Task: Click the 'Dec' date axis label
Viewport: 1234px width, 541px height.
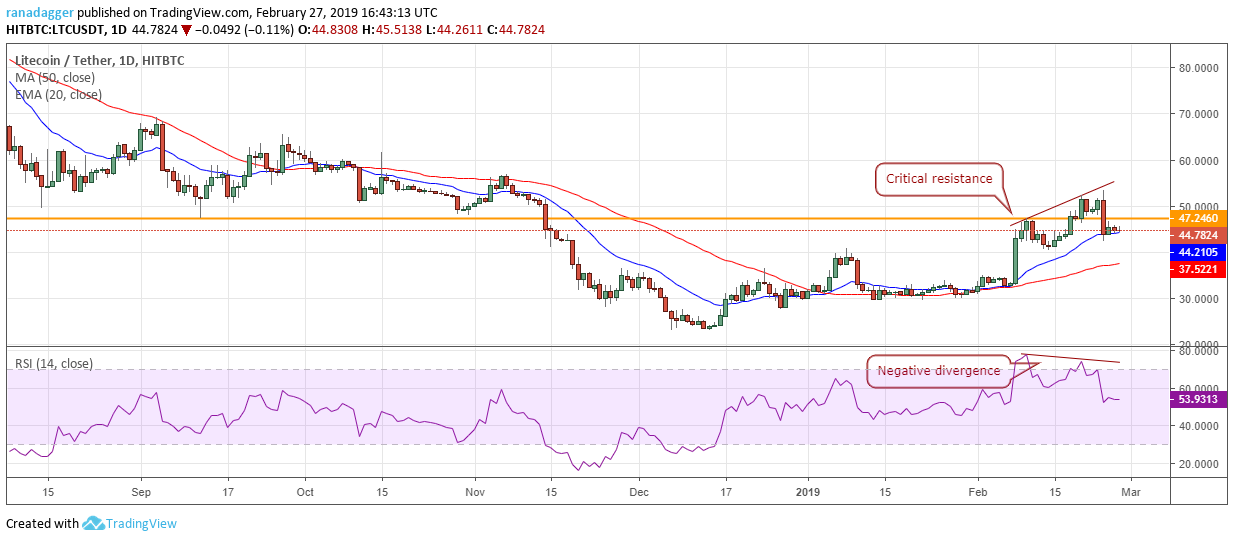Action: tap(640, 492)
